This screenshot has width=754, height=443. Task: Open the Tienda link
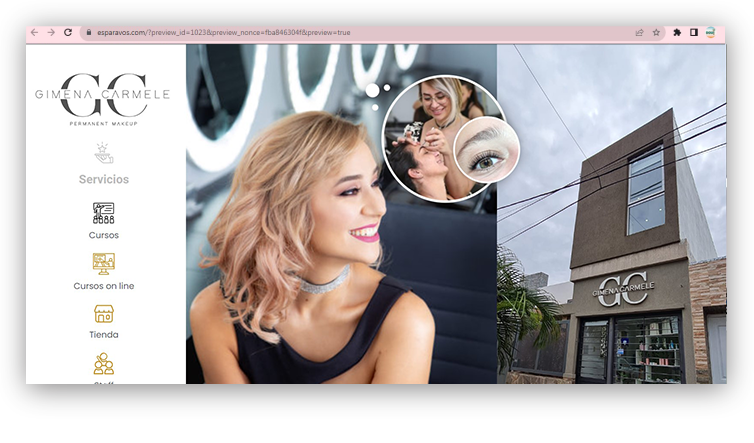[x=104, y=335]
